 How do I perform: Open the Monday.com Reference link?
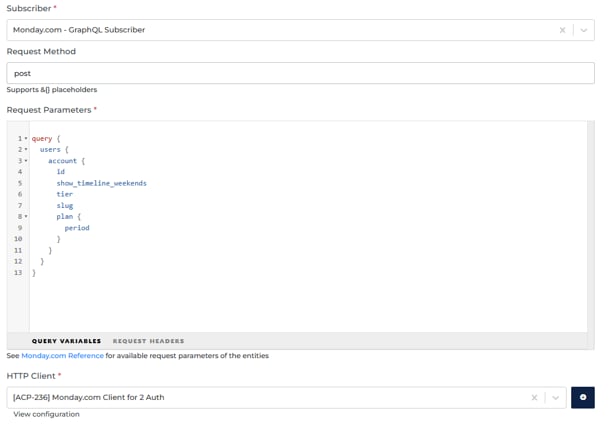click(x=62, y=355)
